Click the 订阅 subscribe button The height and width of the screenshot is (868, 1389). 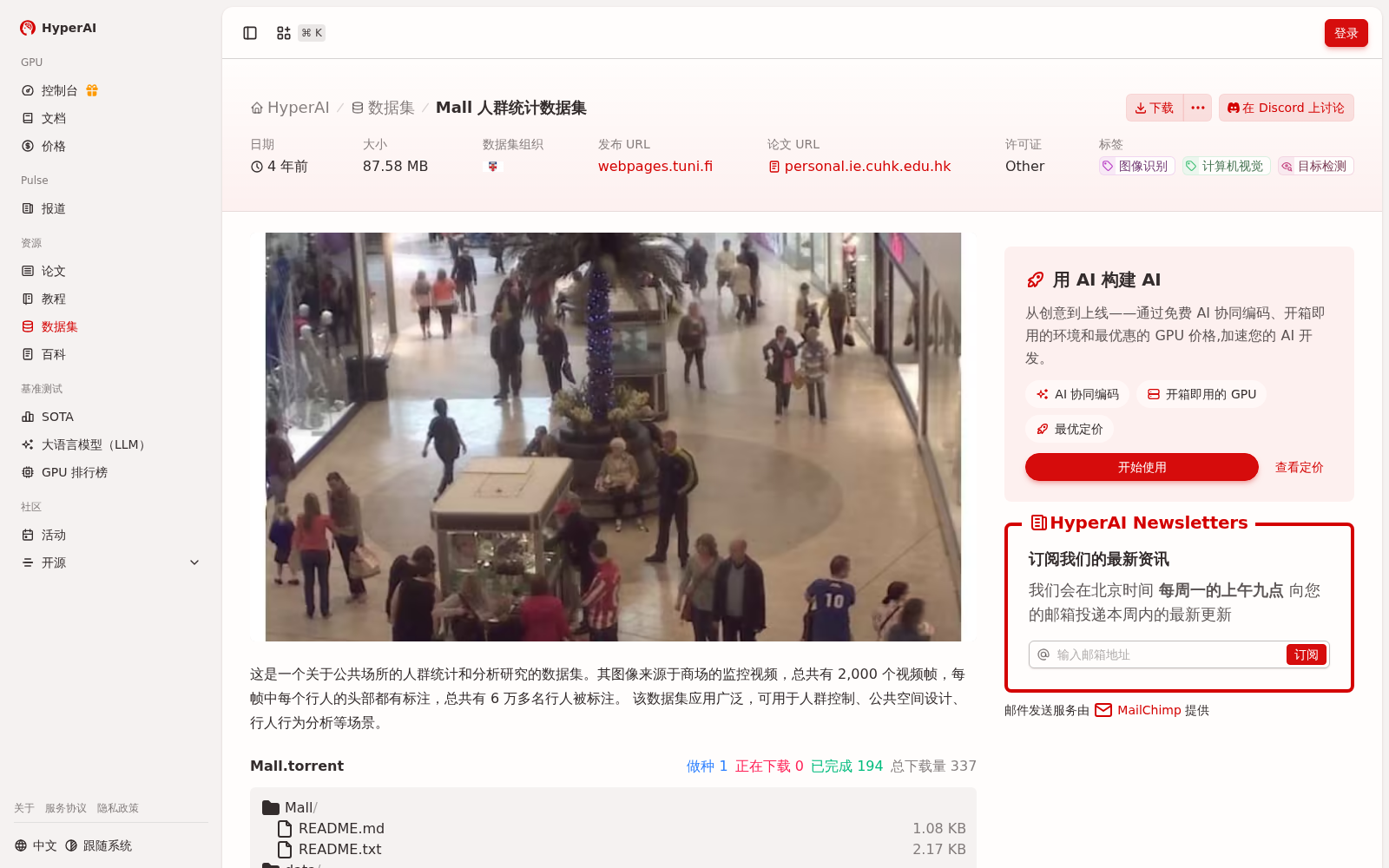[x=1306, y=654]
